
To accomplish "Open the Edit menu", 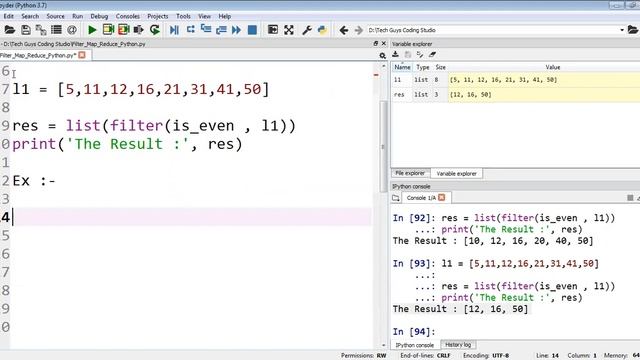I will (9, 16).
